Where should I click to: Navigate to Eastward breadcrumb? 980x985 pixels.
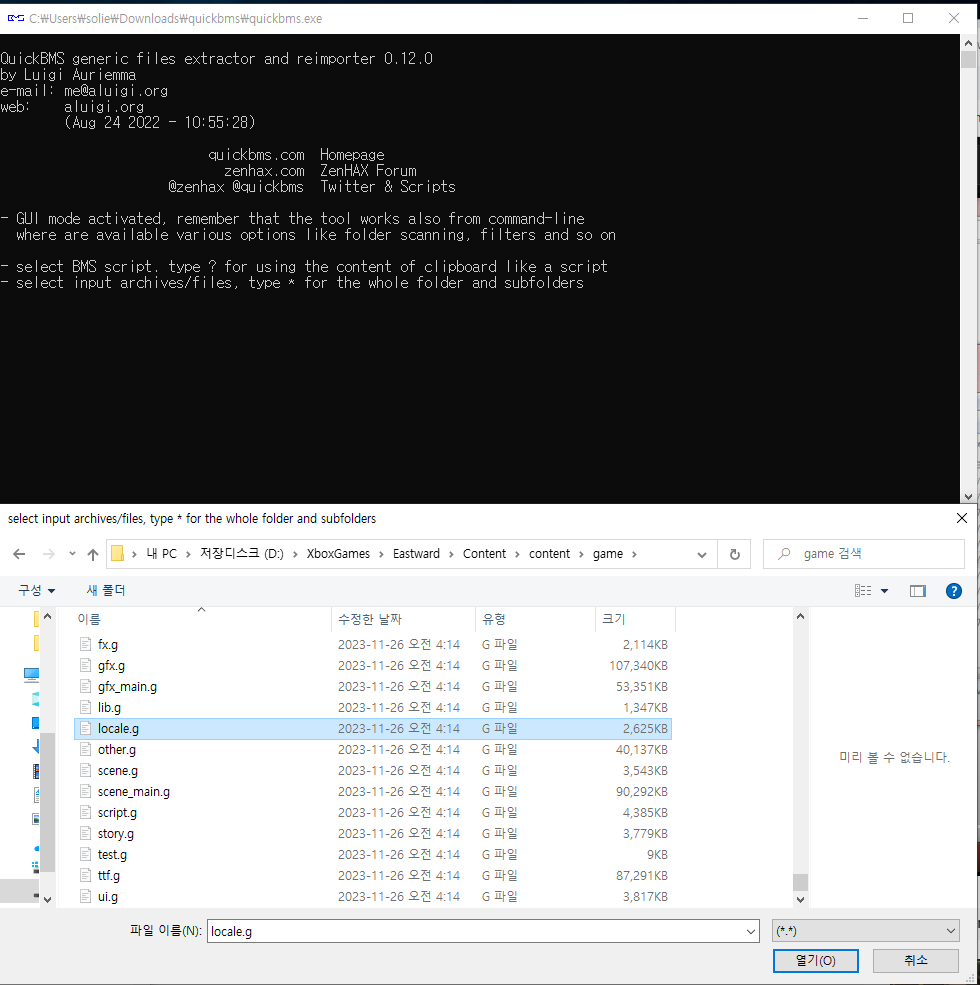tap(416, 554)
